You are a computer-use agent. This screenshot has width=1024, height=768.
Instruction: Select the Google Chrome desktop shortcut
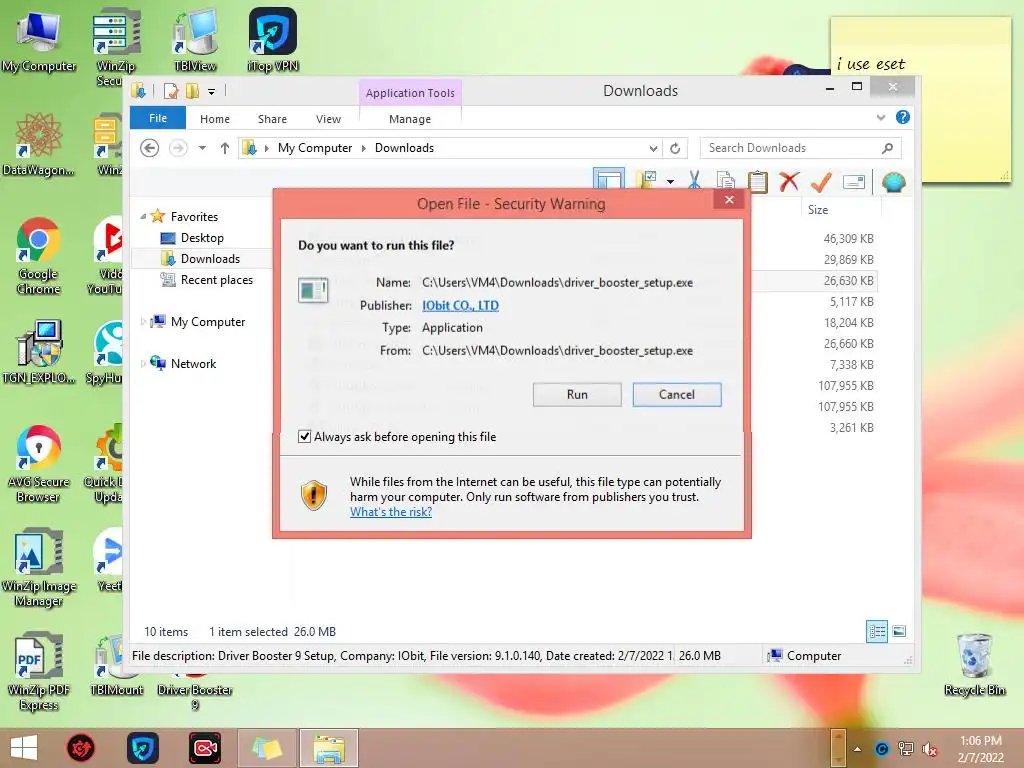tap(39, 255)
